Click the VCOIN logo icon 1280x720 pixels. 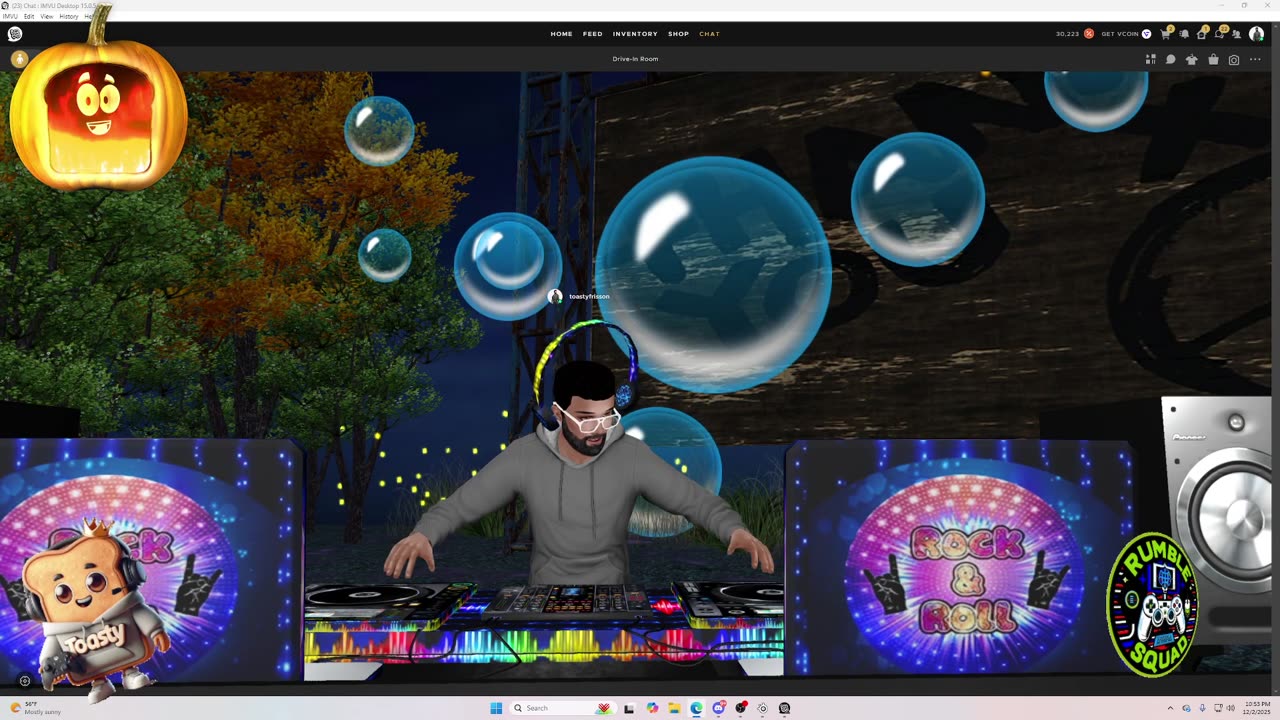1146,34
